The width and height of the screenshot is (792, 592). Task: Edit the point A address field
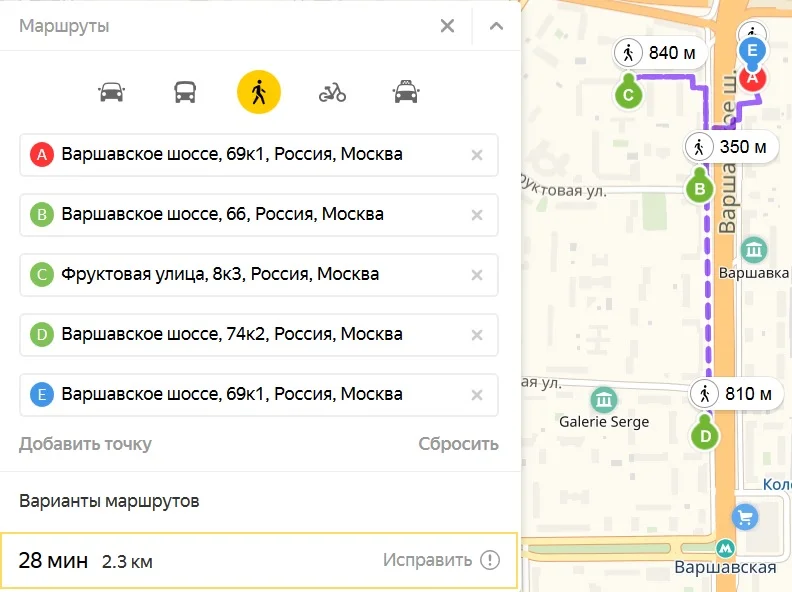259,155
